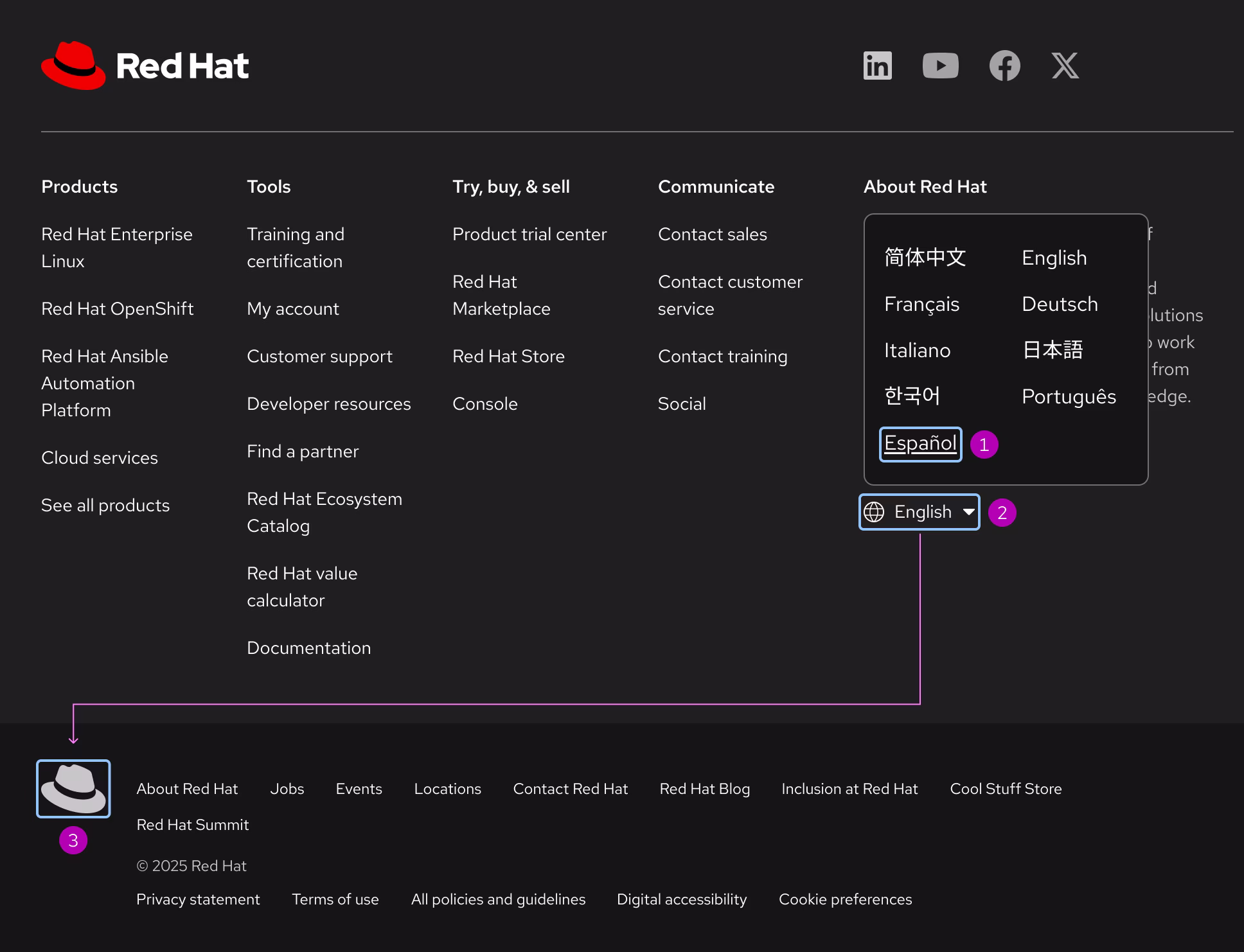Open Cookie preferences
This screenshot has width=1244, height=952.
(x=845, y=899)
